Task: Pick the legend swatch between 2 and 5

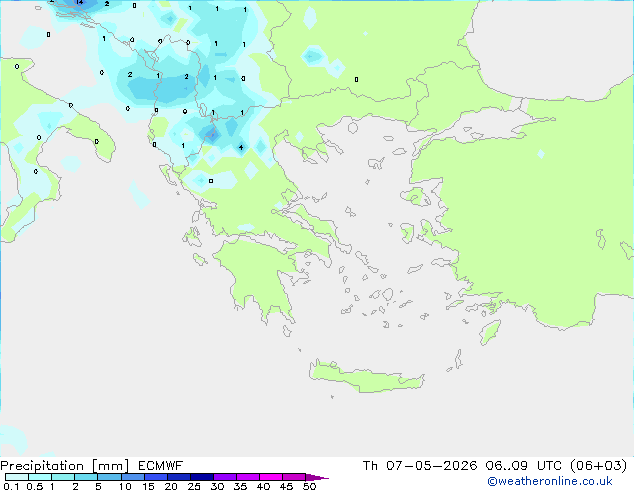Action: click(x=86, y=477)
